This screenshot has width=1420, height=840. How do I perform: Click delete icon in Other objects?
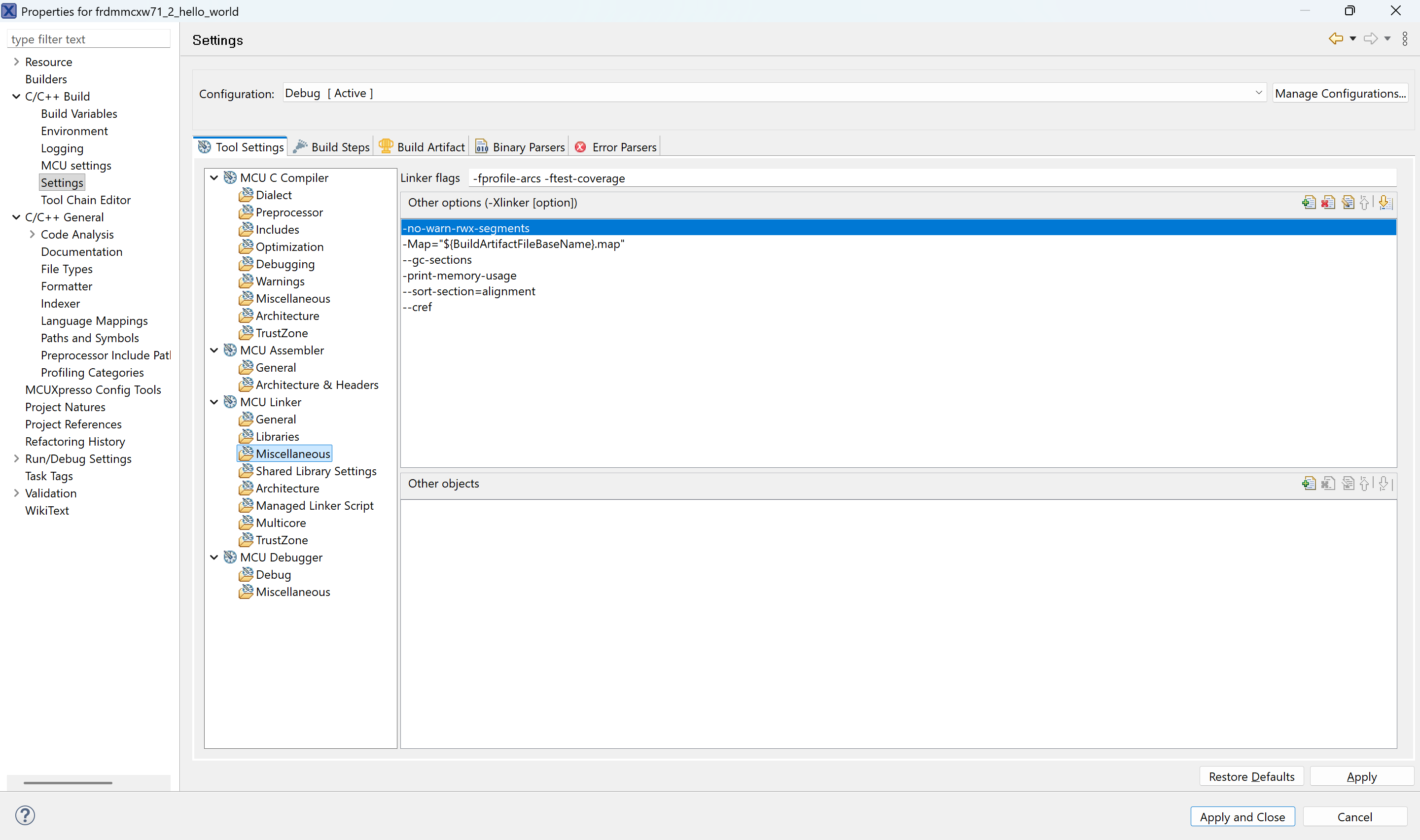(x=1328, y=484)
